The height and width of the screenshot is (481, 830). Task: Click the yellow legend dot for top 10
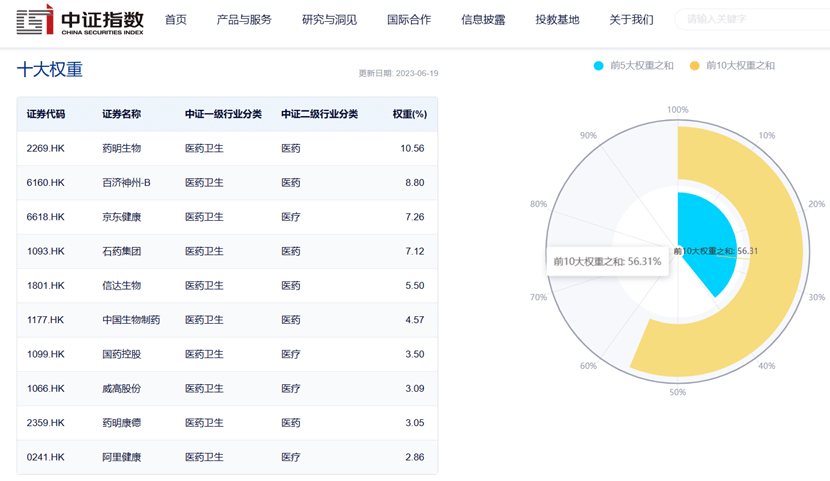point(694,66)
